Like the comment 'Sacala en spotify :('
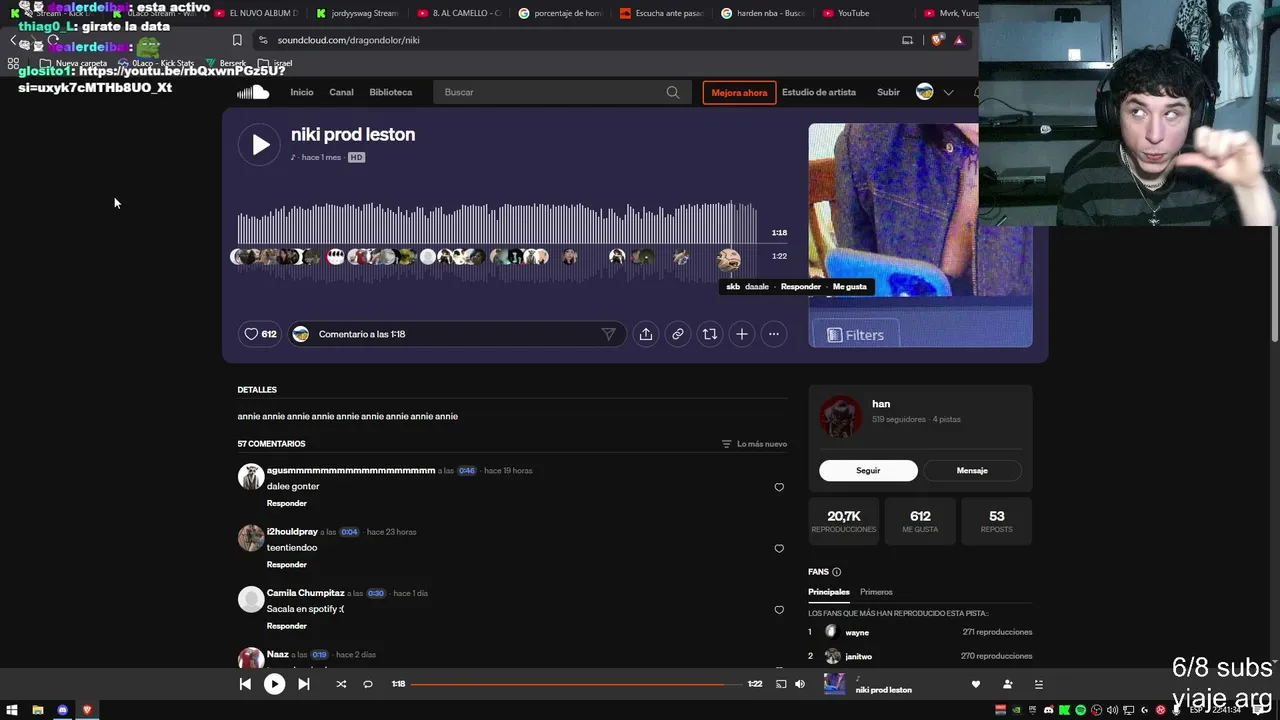This screenshot has width=1280, height=720. [x=779, y=610]
